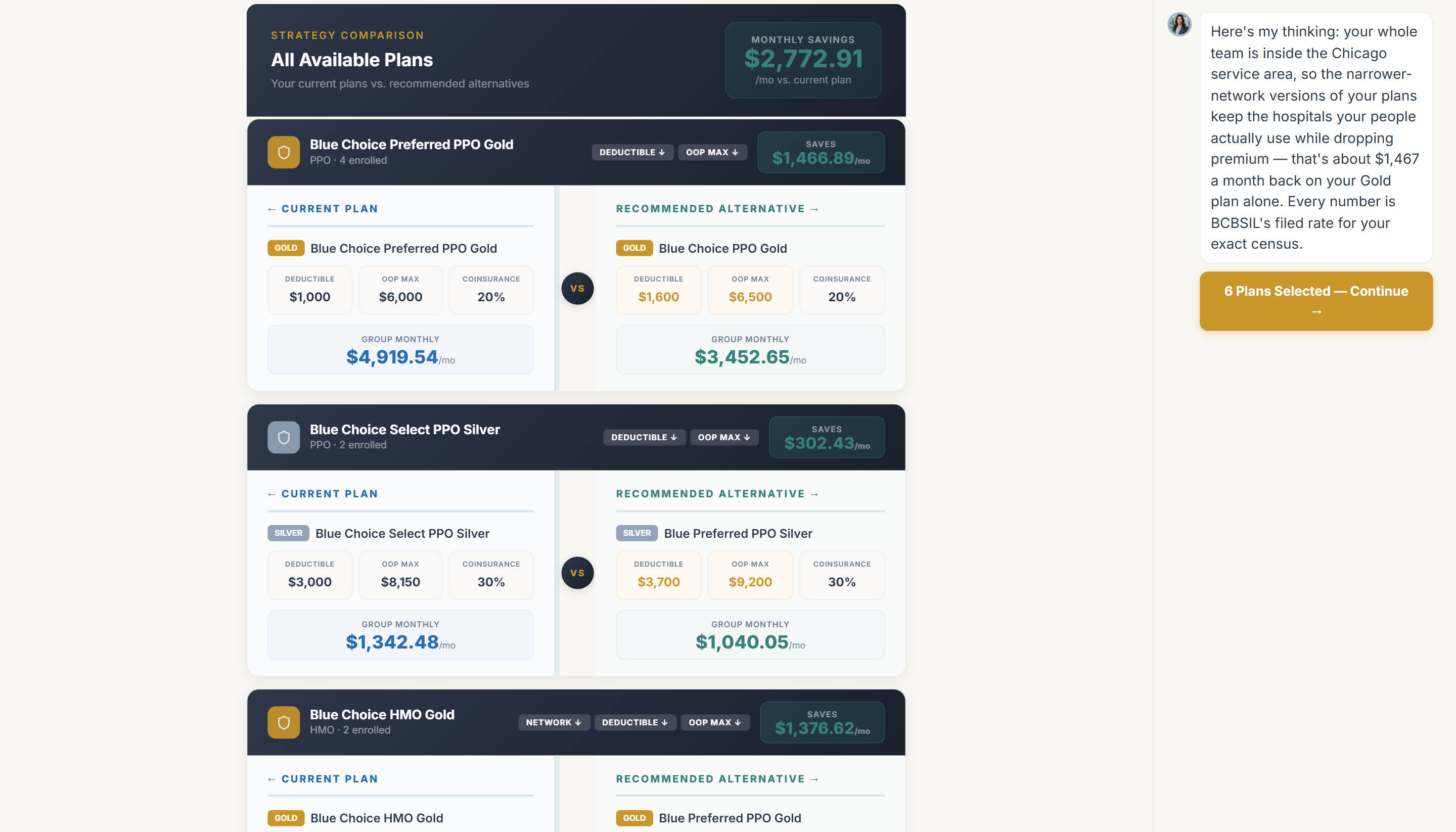Continue with 6 Plans Selected button

[1316, 301]
